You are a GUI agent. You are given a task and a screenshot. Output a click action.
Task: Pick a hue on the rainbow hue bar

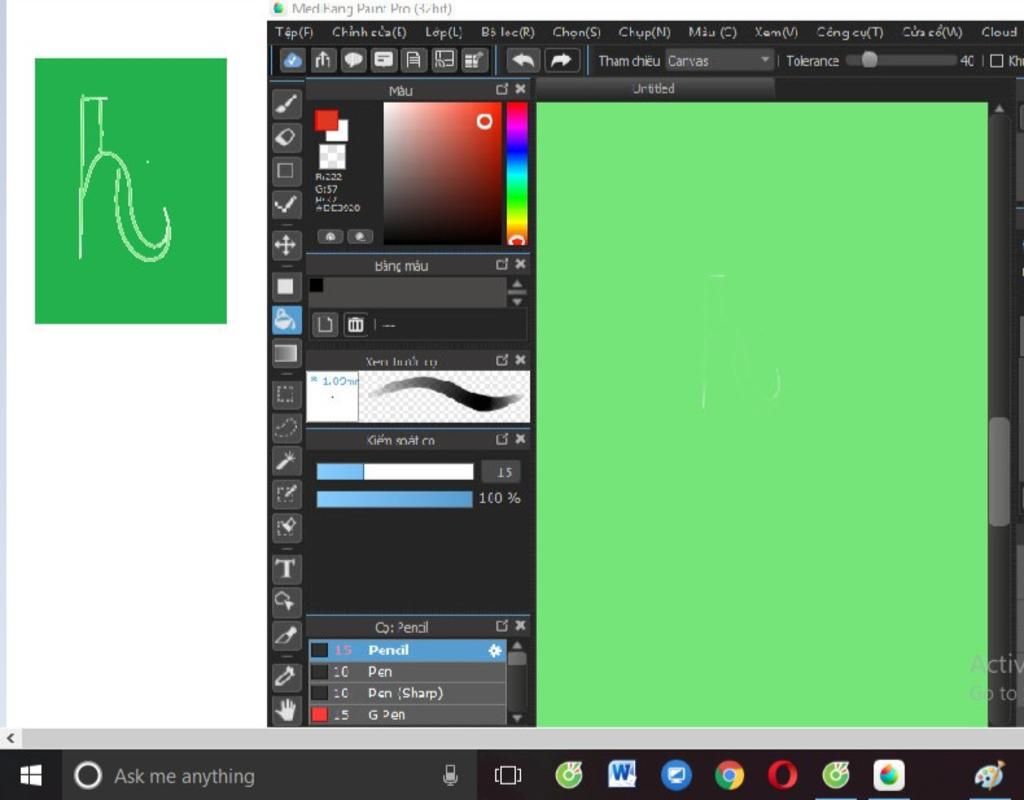pyautogui.click(x=517, y=173)
